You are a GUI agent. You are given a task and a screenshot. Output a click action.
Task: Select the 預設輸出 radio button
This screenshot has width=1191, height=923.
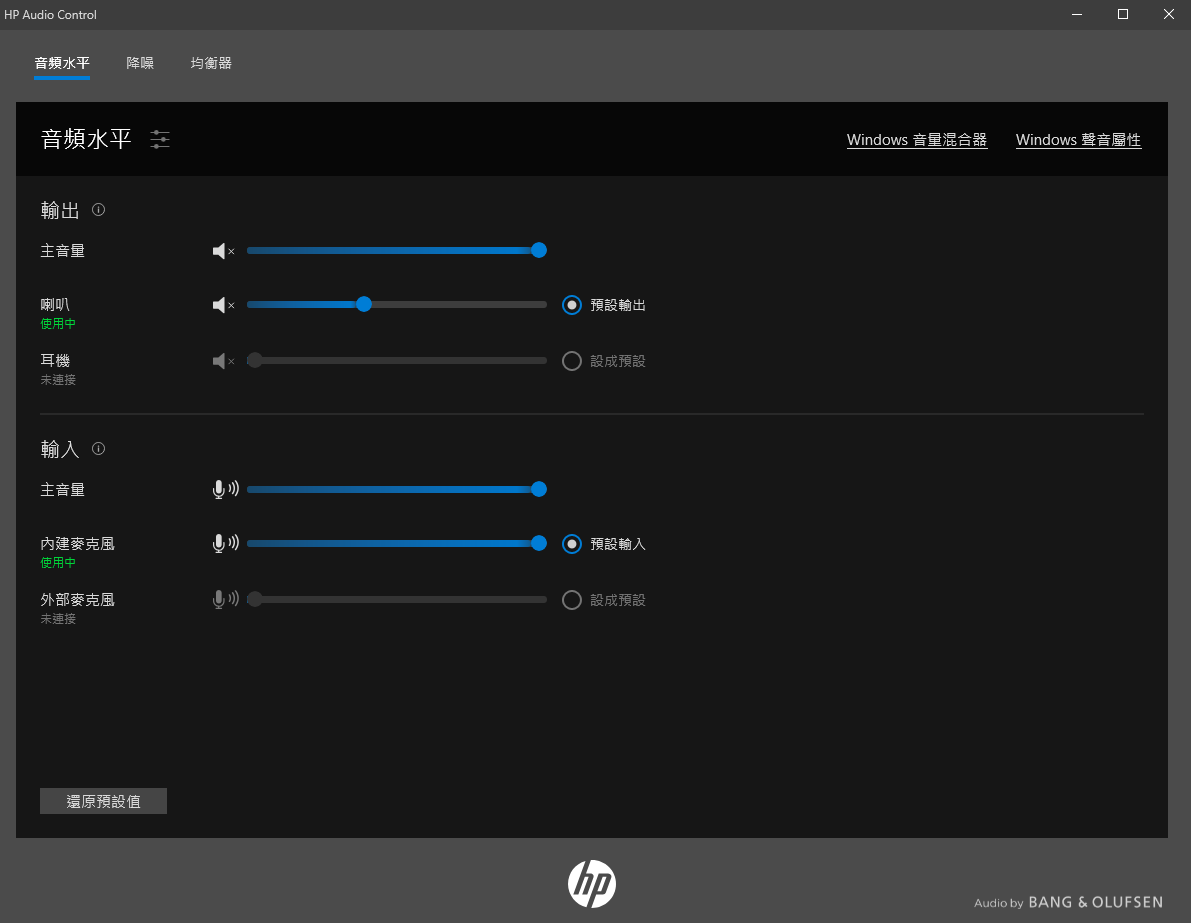coord(572,305)
